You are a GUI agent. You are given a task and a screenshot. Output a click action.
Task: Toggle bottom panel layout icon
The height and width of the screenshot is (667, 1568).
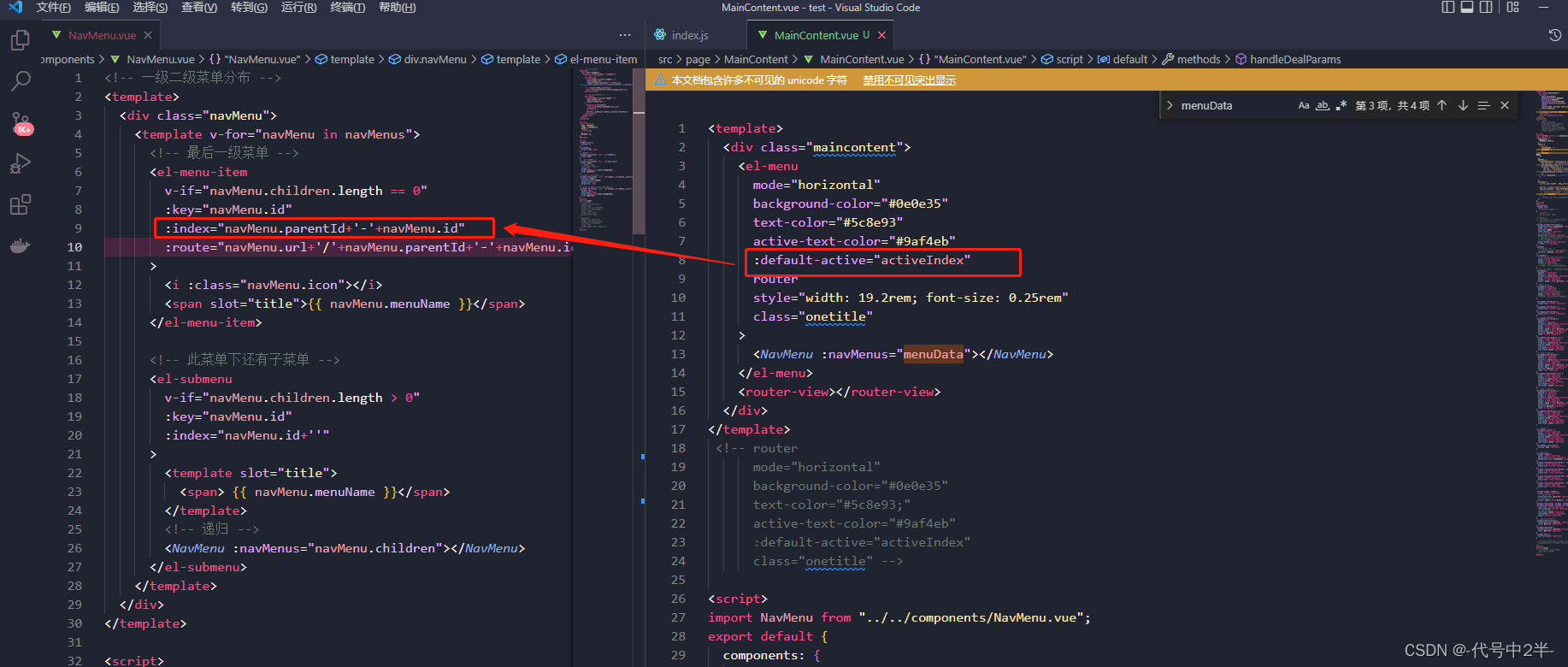pyautogui.click(x=1467, y=7)
